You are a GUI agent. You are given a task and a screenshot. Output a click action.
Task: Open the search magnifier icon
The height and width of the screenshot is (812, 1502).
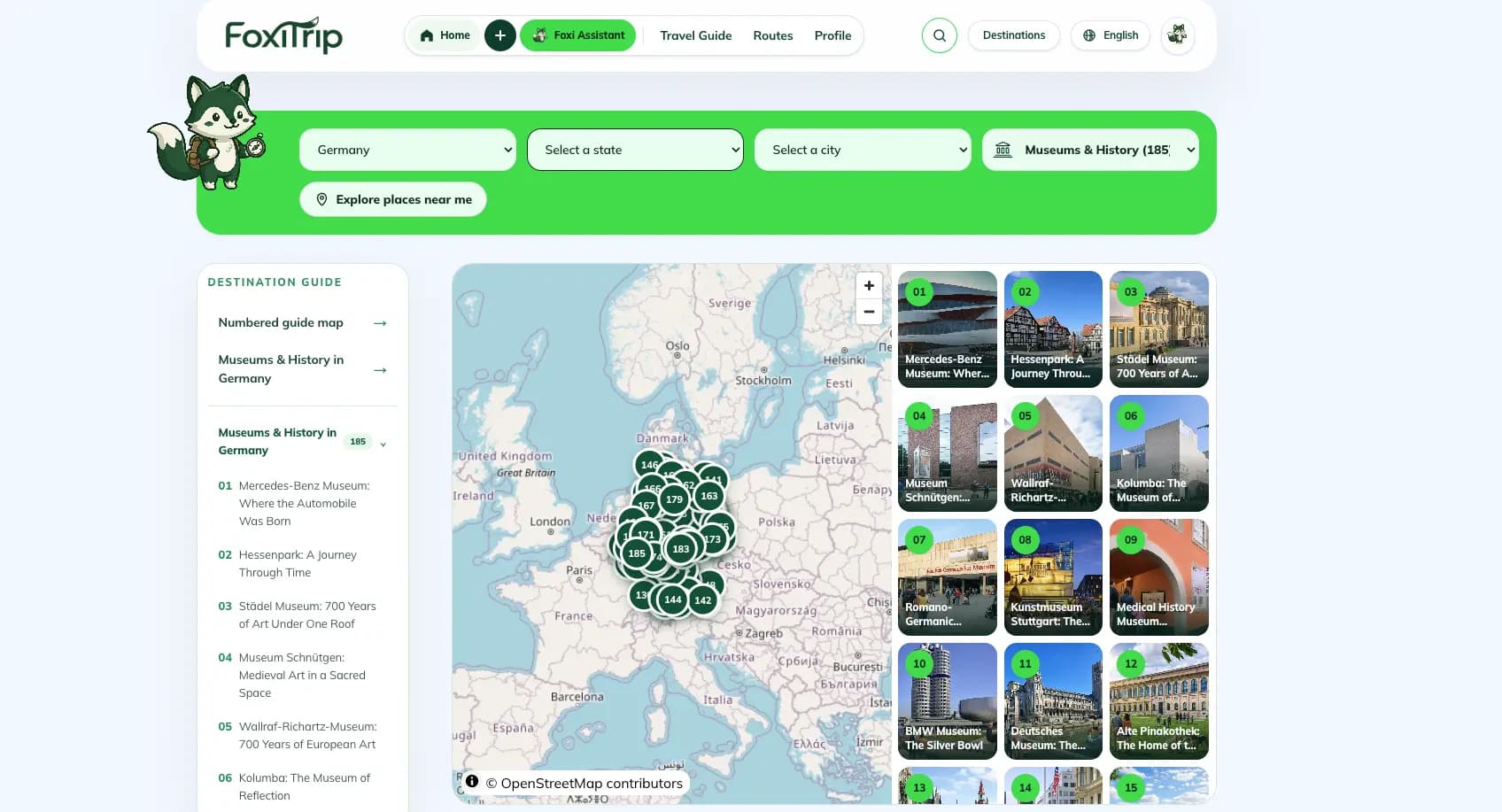[940, 35]
